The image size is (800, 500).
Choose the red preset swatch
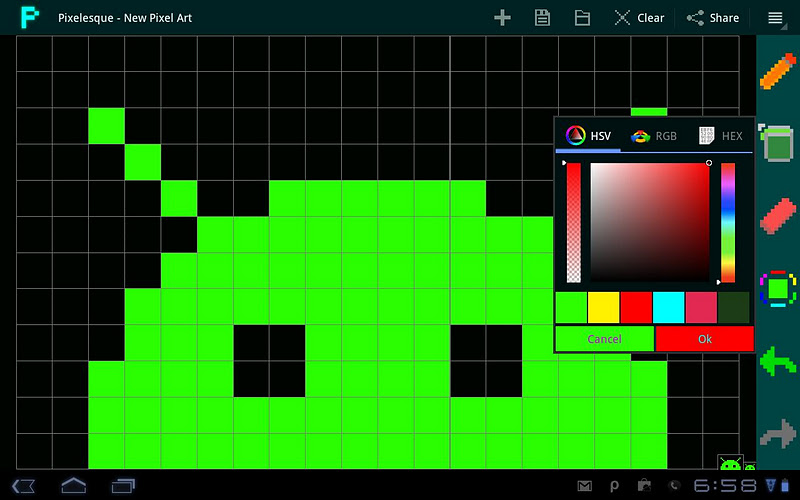tap(636, 308)
